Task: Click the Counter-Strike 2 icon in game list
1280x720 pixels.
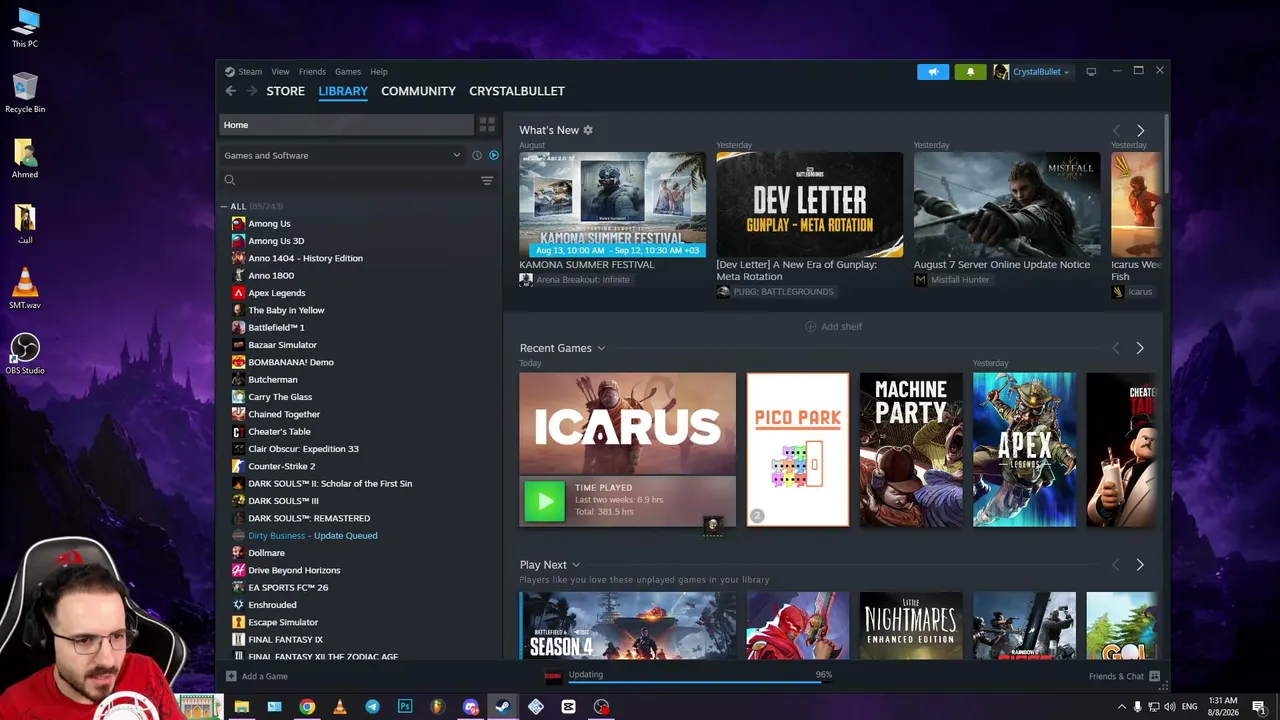Action: (x=238, y=466)
